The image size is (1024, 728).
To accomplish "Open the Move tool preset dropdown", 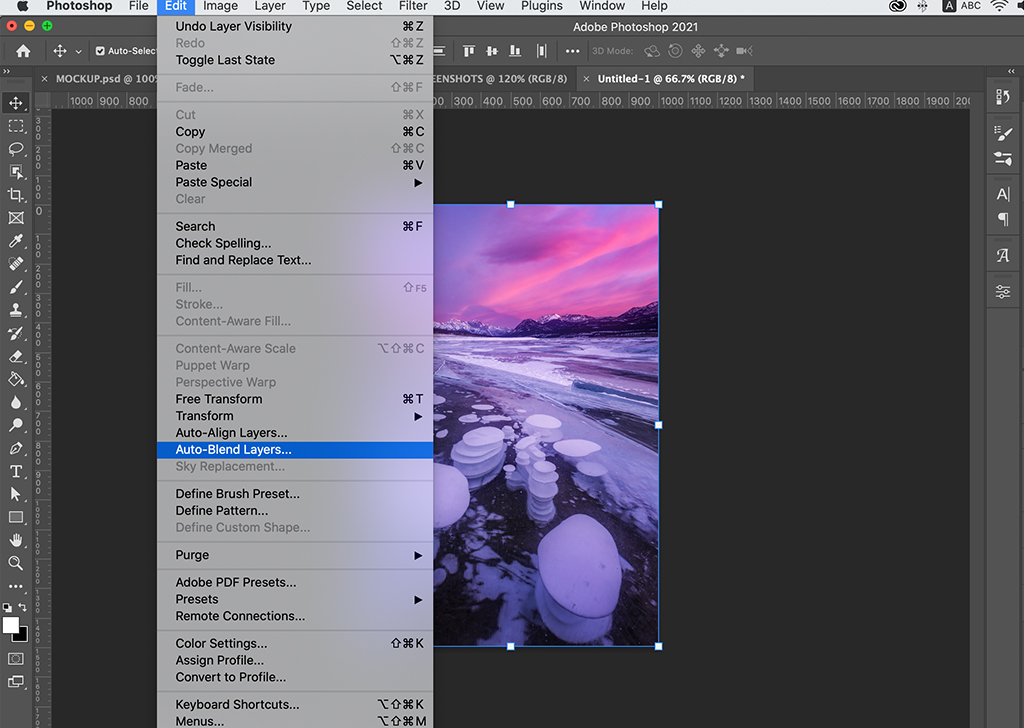I will [78, 52].
